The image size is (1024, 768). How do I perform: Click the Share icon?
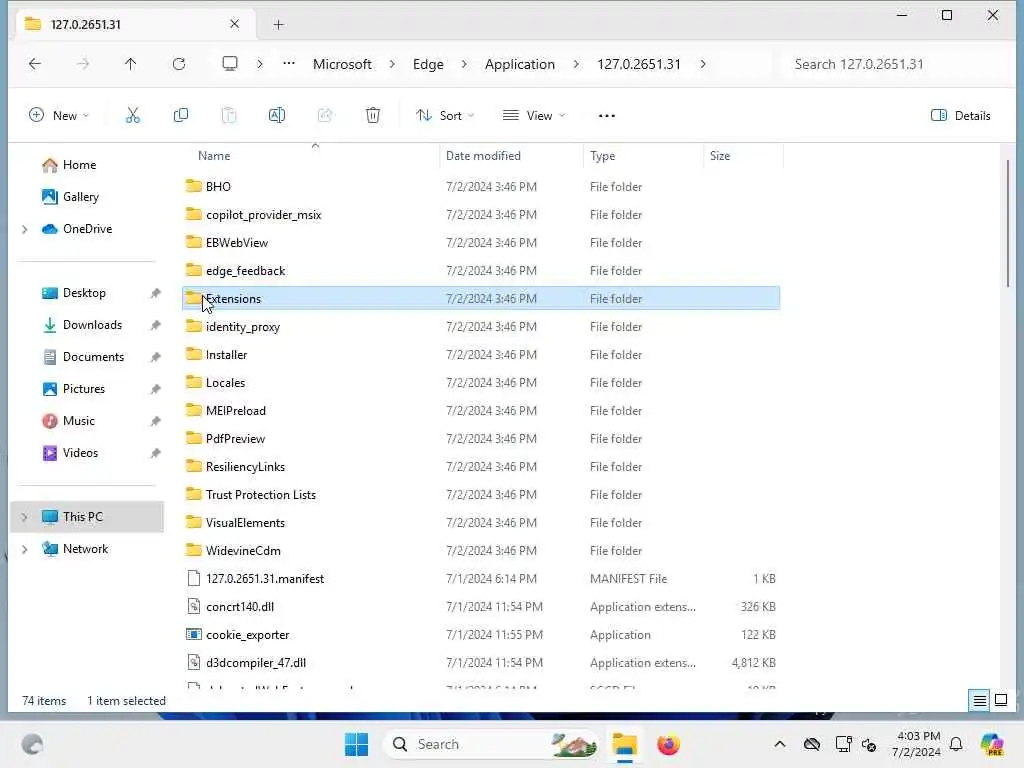(x=325, y=116)
